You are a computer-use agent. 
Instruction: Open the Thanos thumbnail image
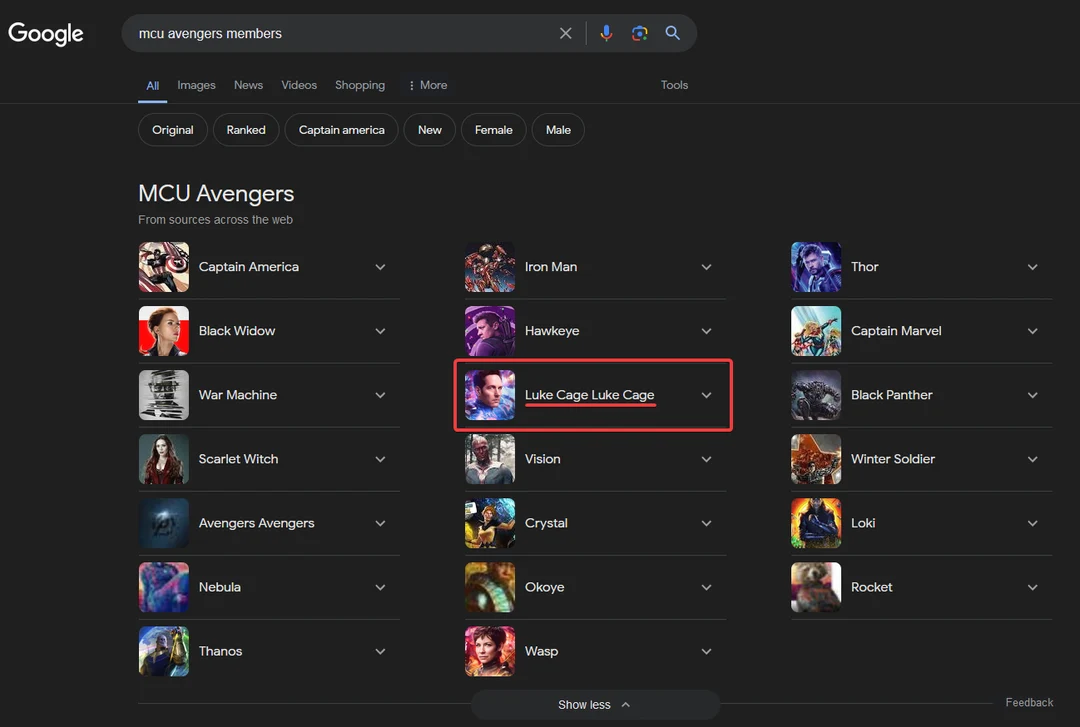coord(164,651)
